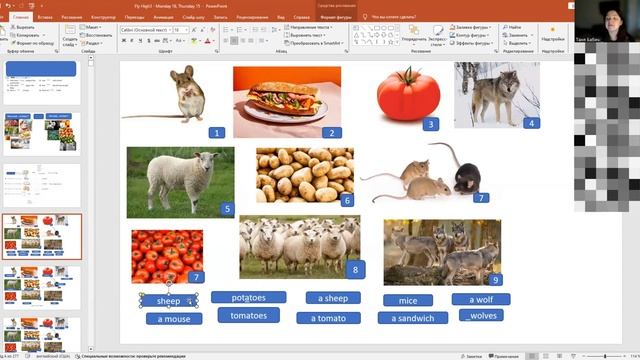Click the Format Painter (Формат по образцу) button

pos(32,43)
